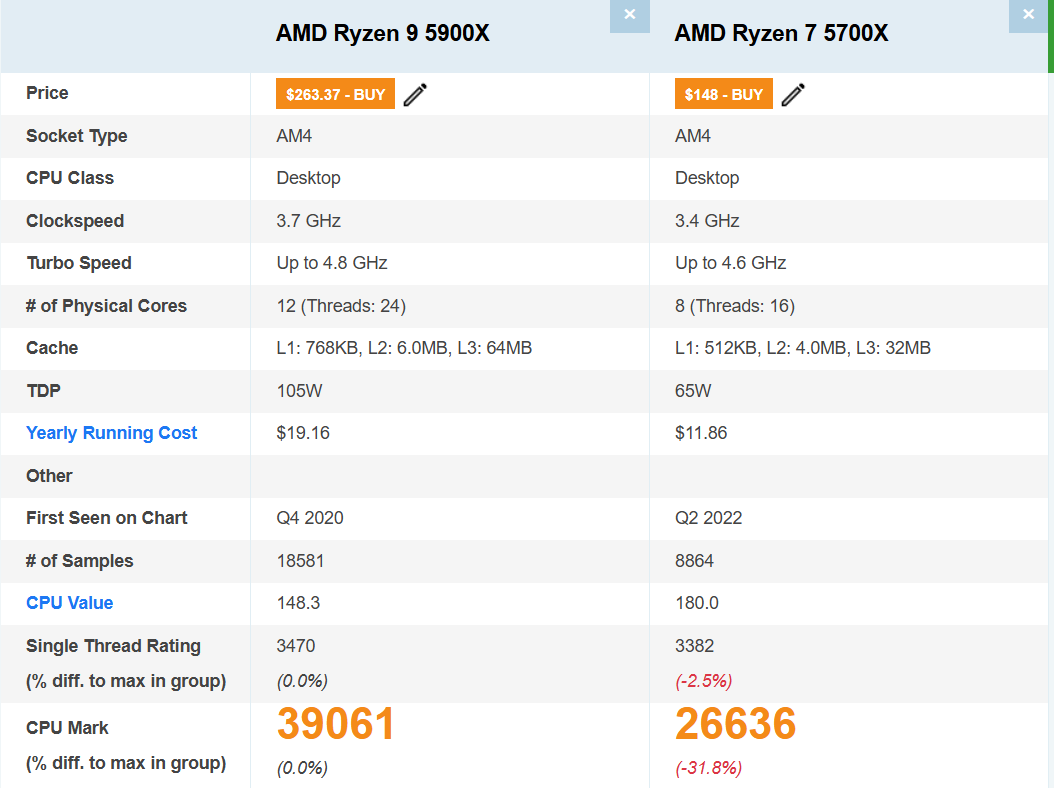1054x788 pixels.
Task: Open the Yearly Running Cost link
Action: pos(112,433)
